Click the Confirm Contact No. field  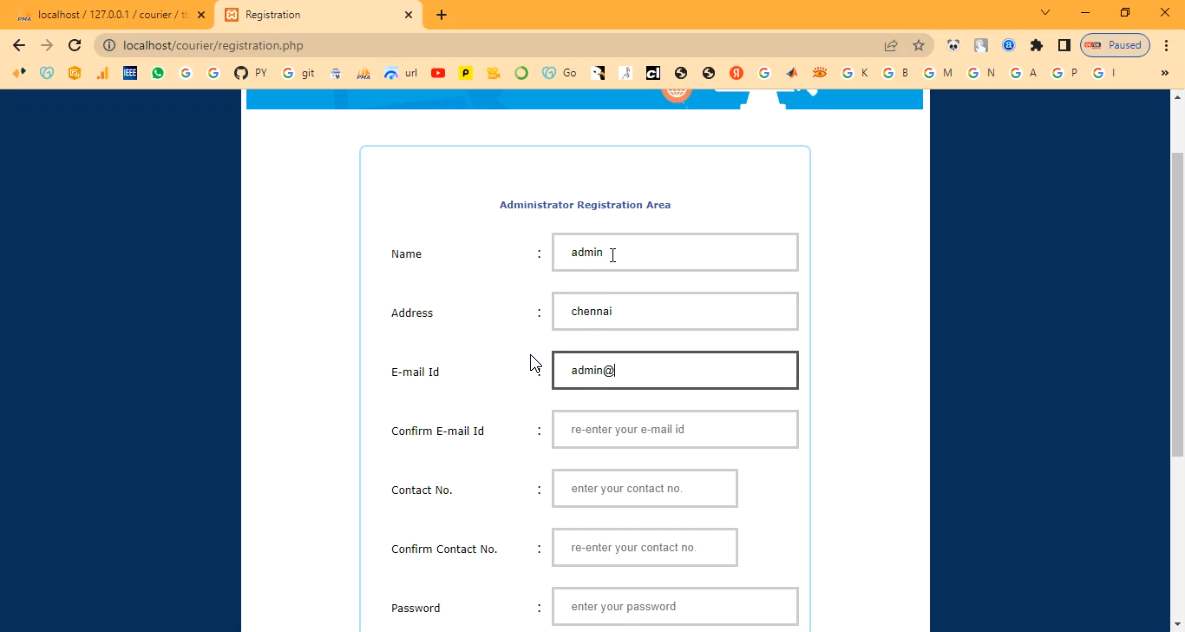pos(645,547)
